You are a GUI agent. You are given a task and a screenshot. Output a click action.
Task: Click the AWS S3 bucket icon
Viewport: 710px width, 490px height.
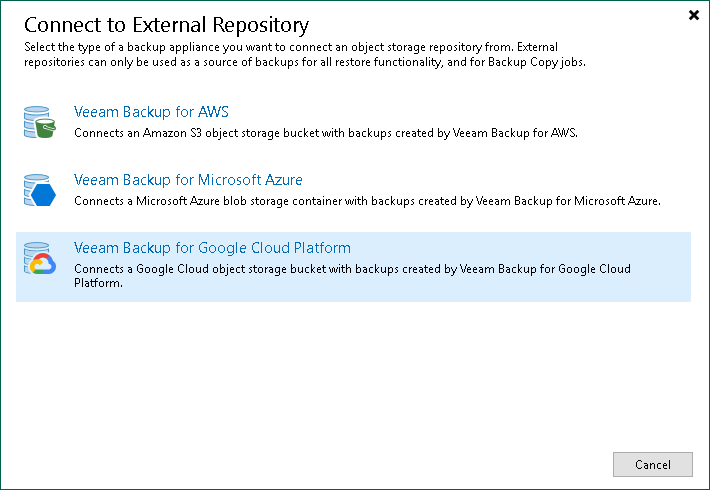coord(39,122)
